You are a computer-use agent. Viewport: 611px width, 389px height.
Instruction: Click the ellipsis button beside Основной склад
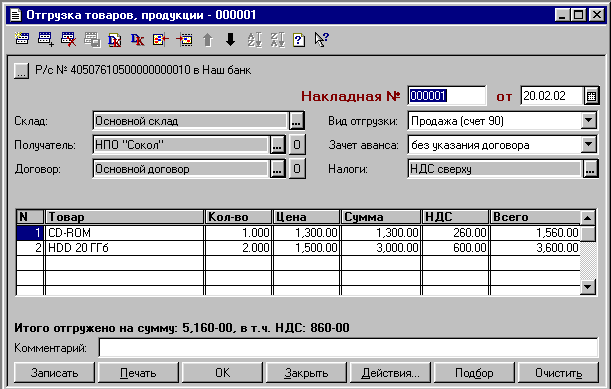coord(297,121)
